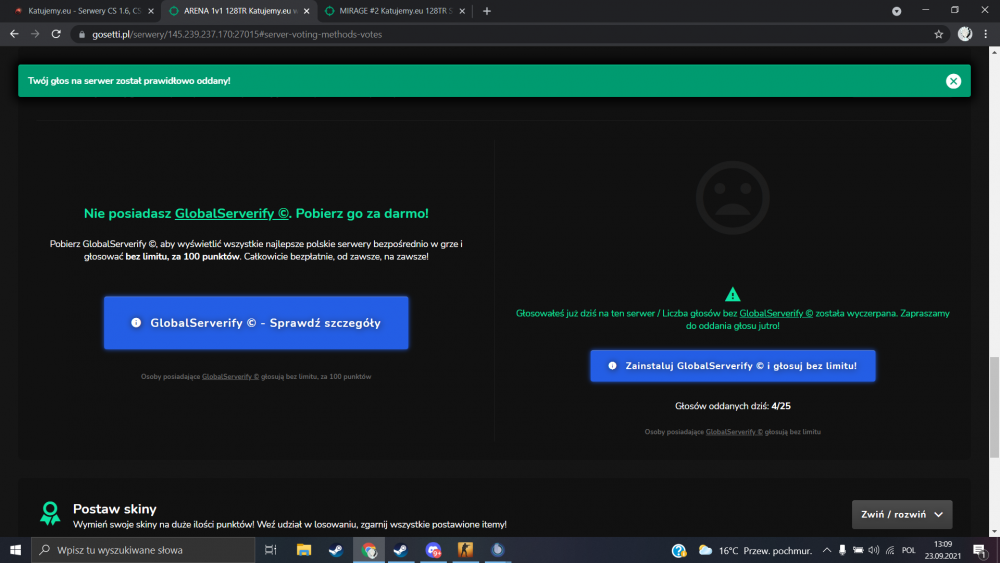The height and width of the screenshot is (563, 1000).
Task: Open GlobalServerify link in the vote warning text
Action: (x=776, y=313)
